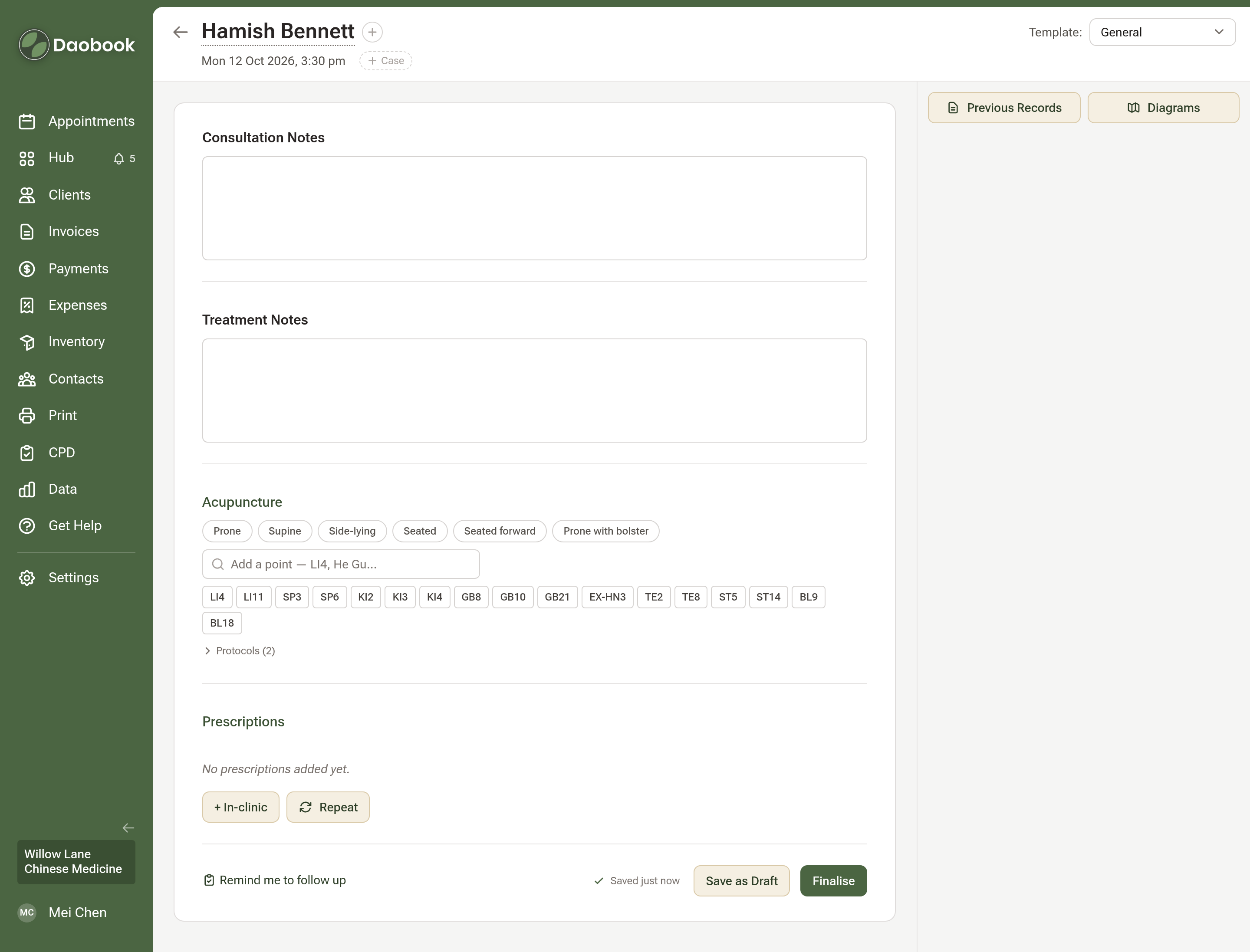Select the Seated position chip
The width and height of the screenshot is (1250, 952).
coord(420,531)
